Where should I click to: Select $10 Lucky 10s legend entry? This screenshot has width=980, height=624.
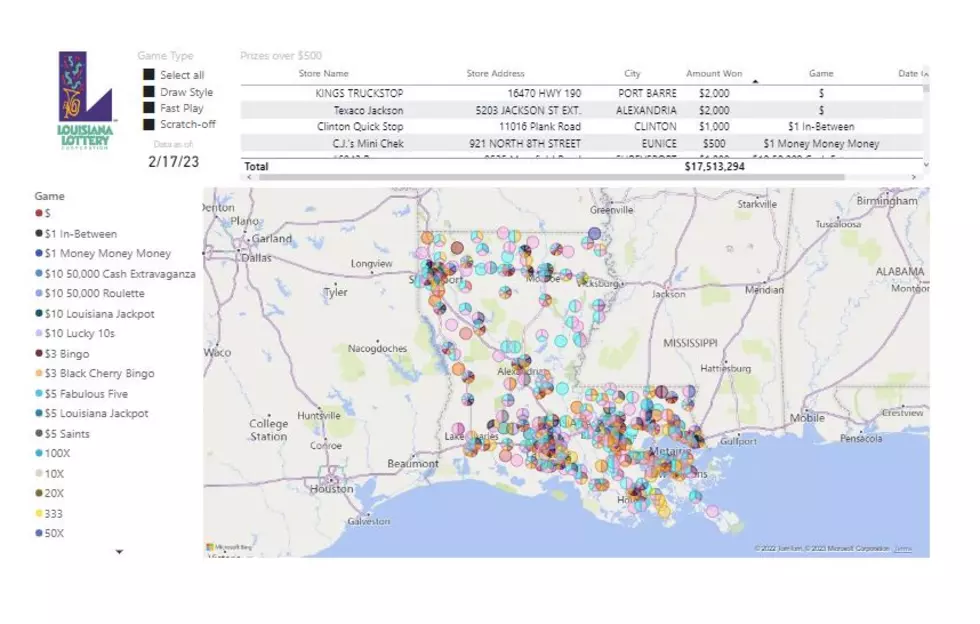pos(75,333)
